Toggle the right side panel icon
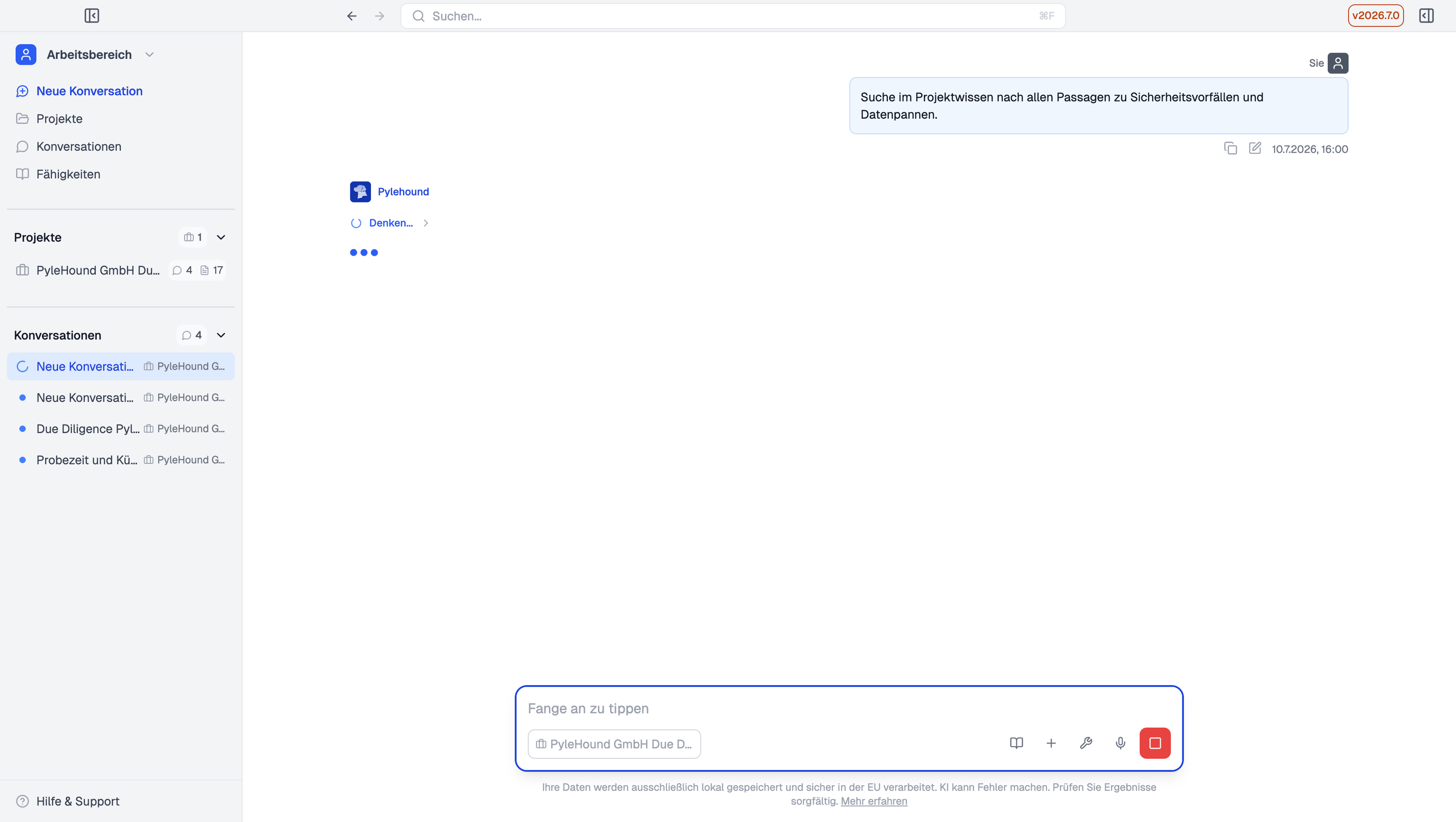This screenshot has width=1456, height=822. click(x=1426, y=16)
